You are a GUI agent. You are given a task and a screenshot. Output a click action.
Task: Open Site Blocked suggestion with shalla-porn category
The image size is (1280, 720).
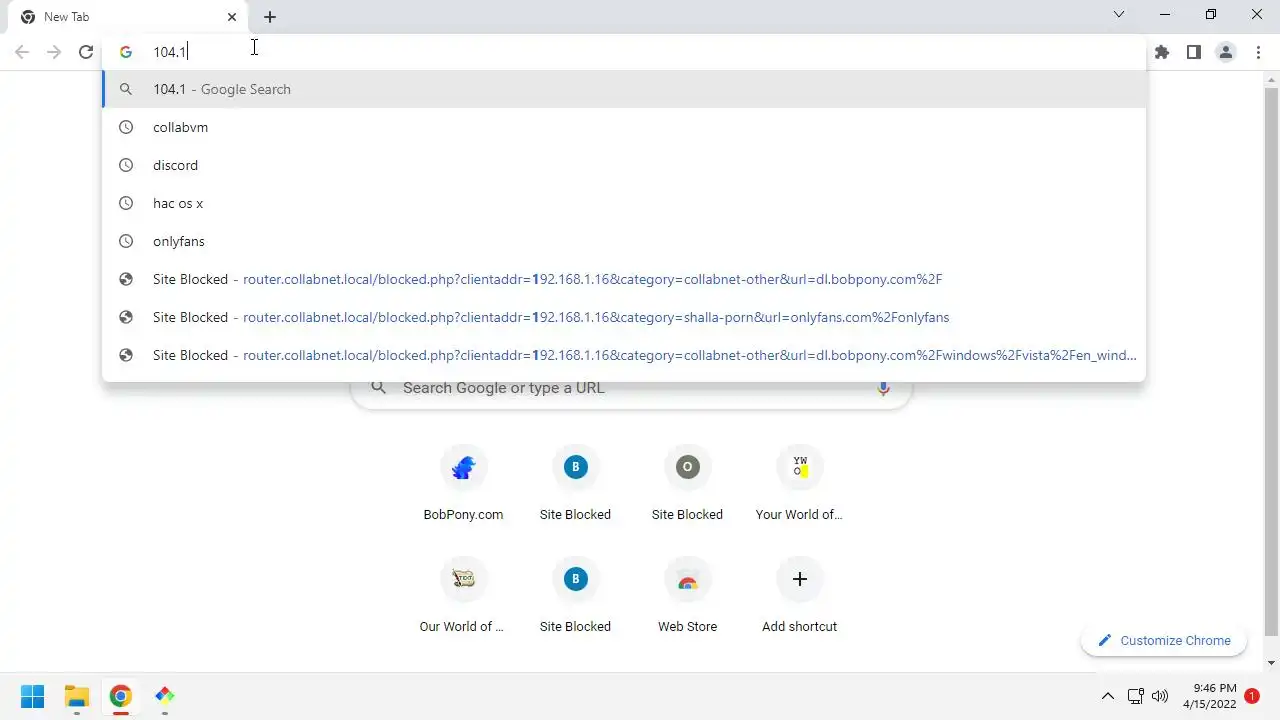click(x=624, y=317)
